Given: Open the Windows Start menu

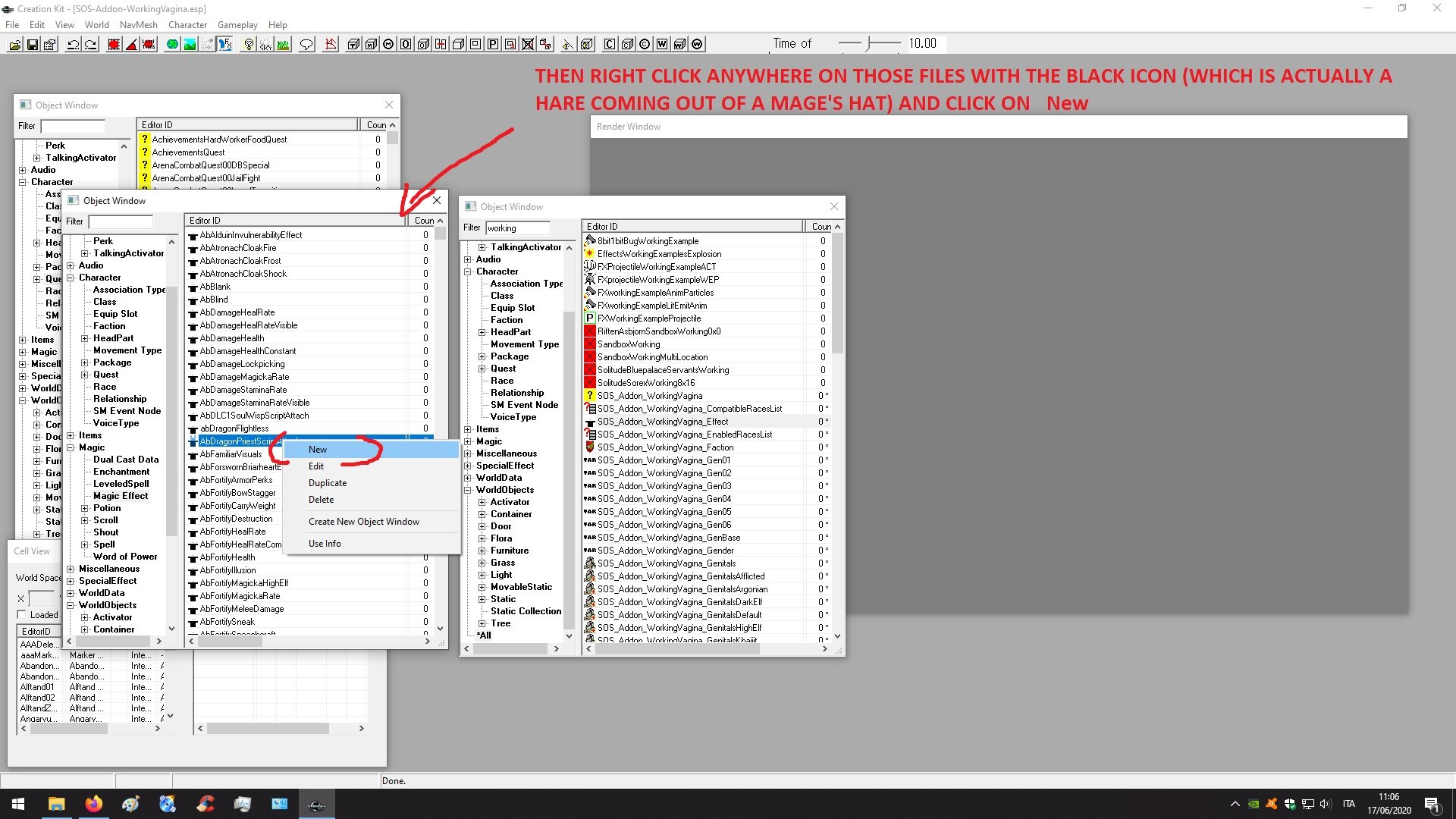Looking at the screenshot, I should click(18, 804).
